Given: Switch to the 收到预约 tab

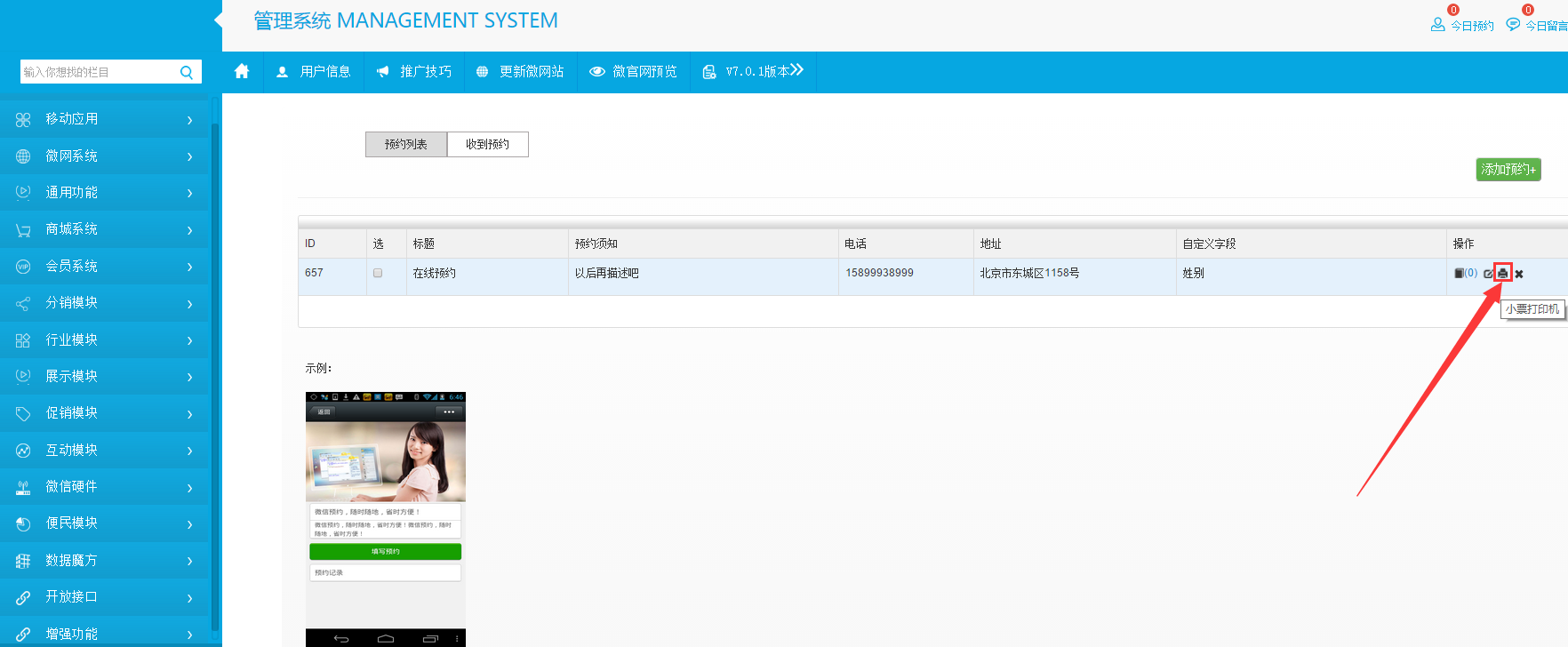Looking at the screenshot, I should click(x=487, y=144).
